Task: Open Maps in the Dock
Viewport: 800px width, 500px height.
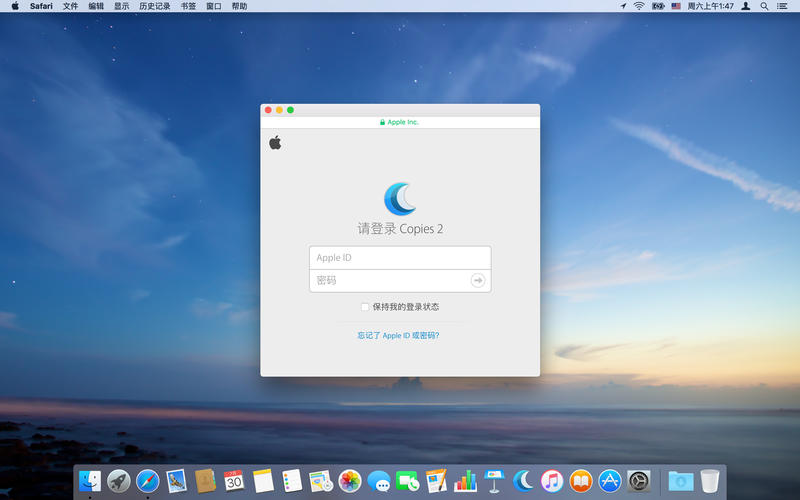Action: pos(321,481)
